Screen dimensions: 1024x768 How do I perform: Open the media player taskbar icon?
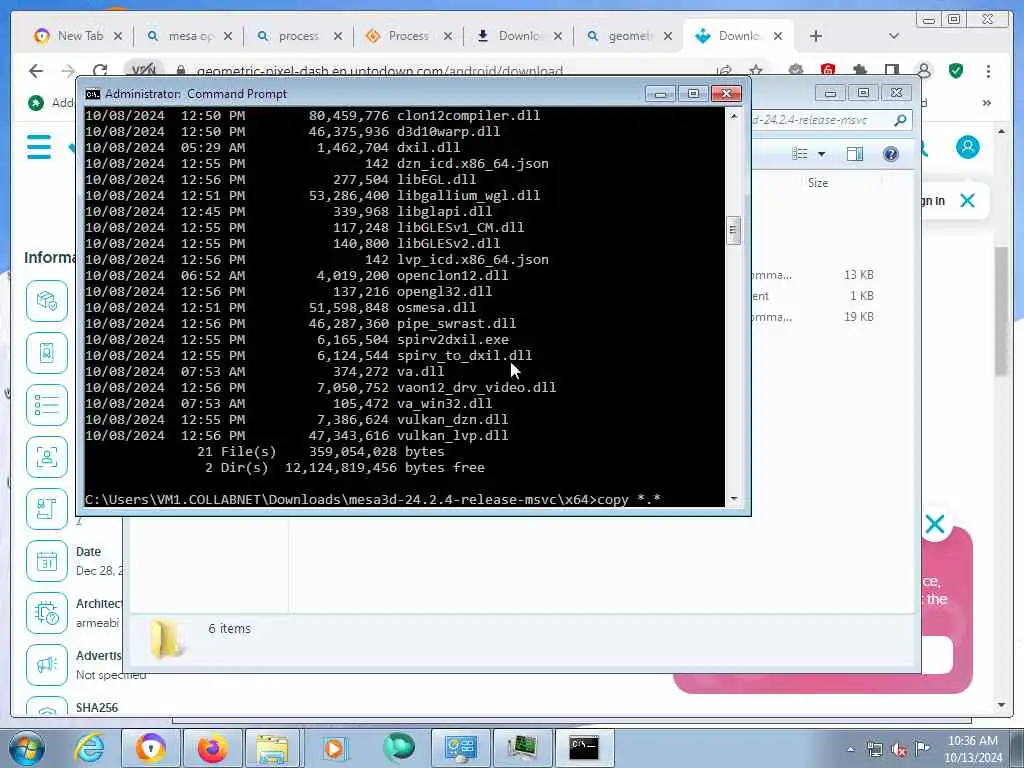pyautogui.click(x=334, y=748)
